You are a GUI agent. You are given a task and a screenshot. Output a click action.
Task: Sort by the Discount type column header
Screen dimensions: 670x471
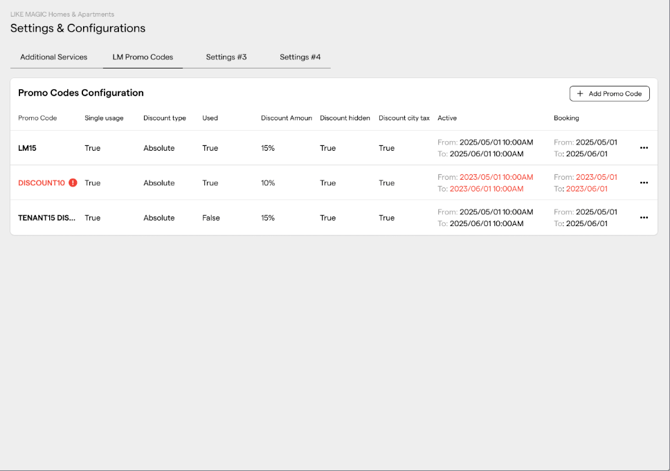point(164,118)
